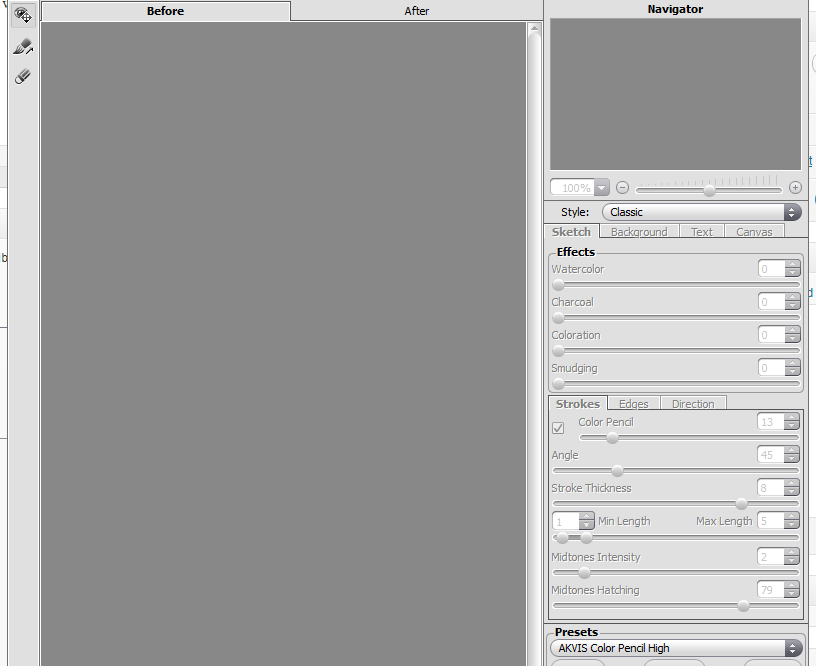Click the zoom out minus icon

(x=622, y=188)
